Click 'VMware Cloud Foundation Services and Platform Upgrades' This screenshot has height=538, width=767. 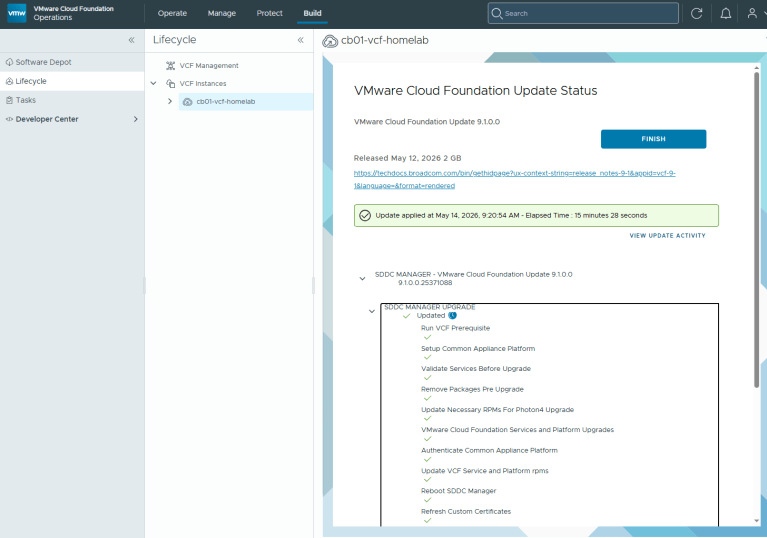click(518, 430)
